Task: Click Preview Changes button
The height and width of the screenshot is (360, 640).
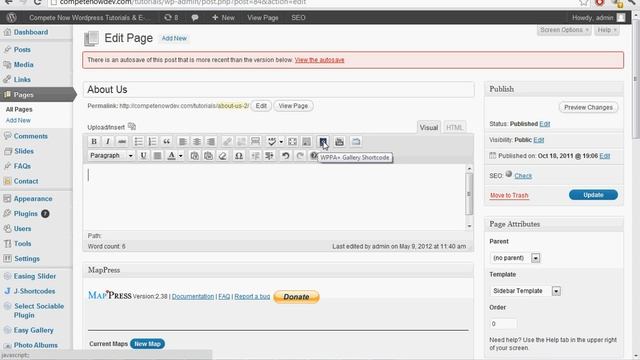Action: pyautogui.click(x=588, y=107)
